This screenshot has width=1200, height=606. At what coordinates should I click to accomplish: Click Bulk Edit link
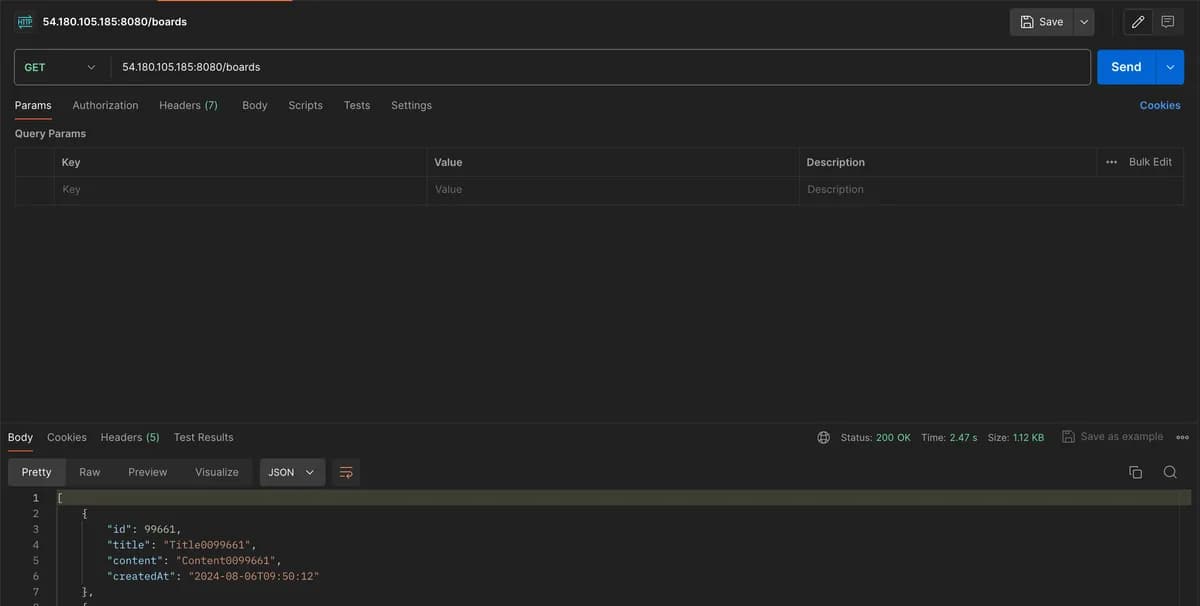click(1150, 162)
